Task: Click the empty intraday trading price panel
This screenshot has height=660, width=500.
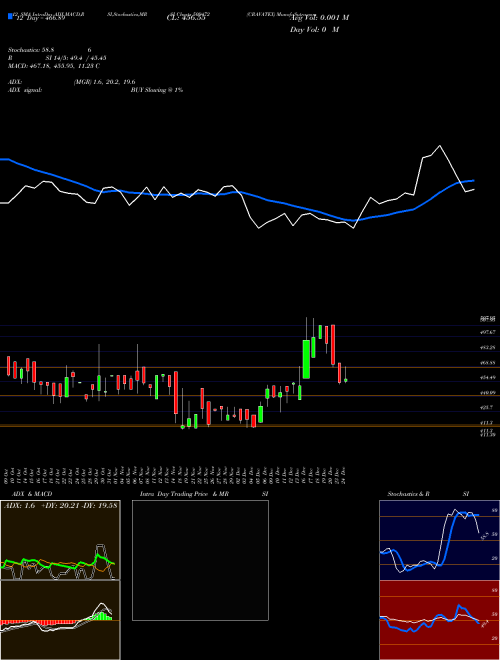Action: [x=200, y=560]
